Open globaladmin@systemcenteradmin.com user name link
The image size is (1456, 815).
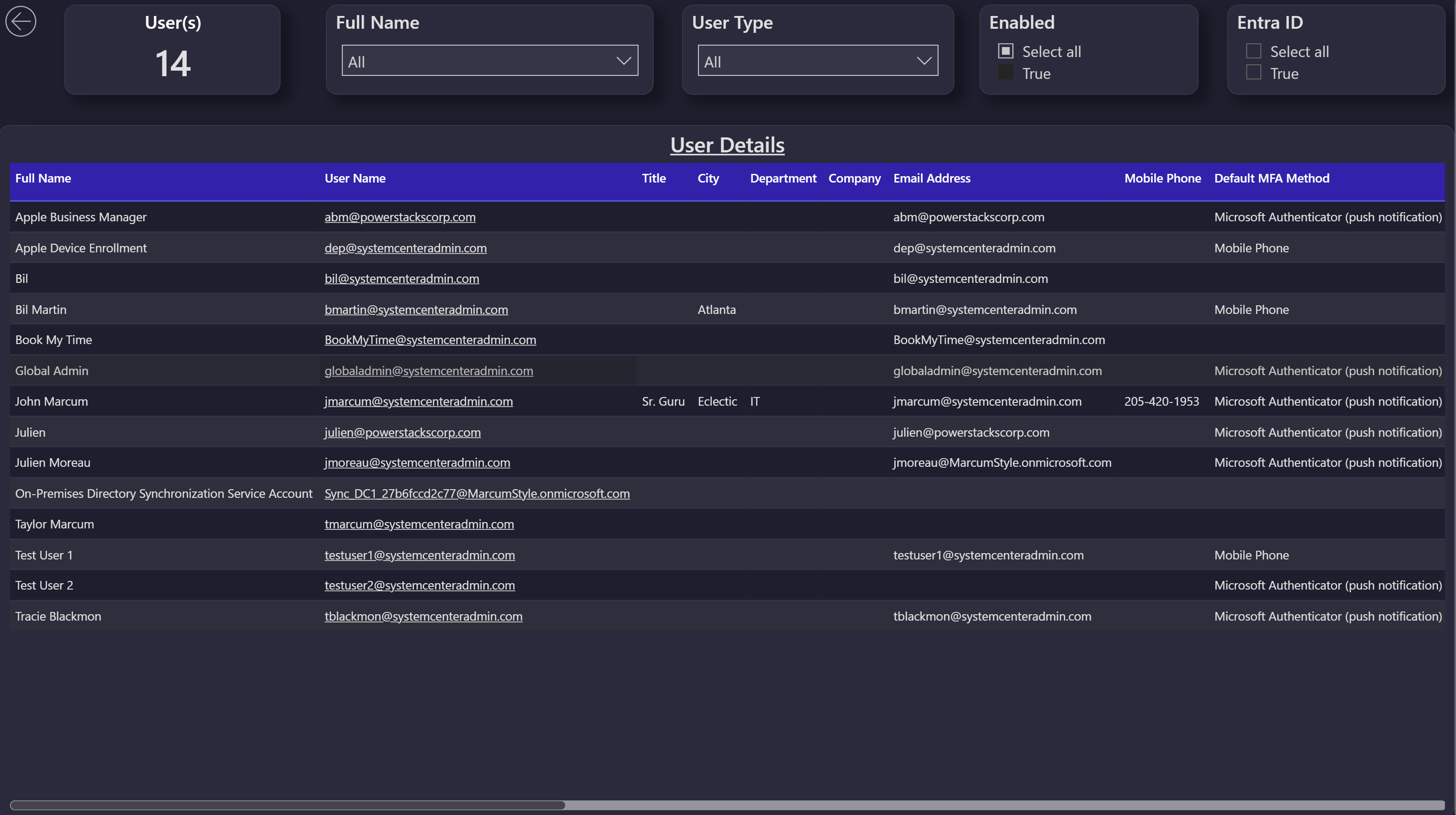428,371
